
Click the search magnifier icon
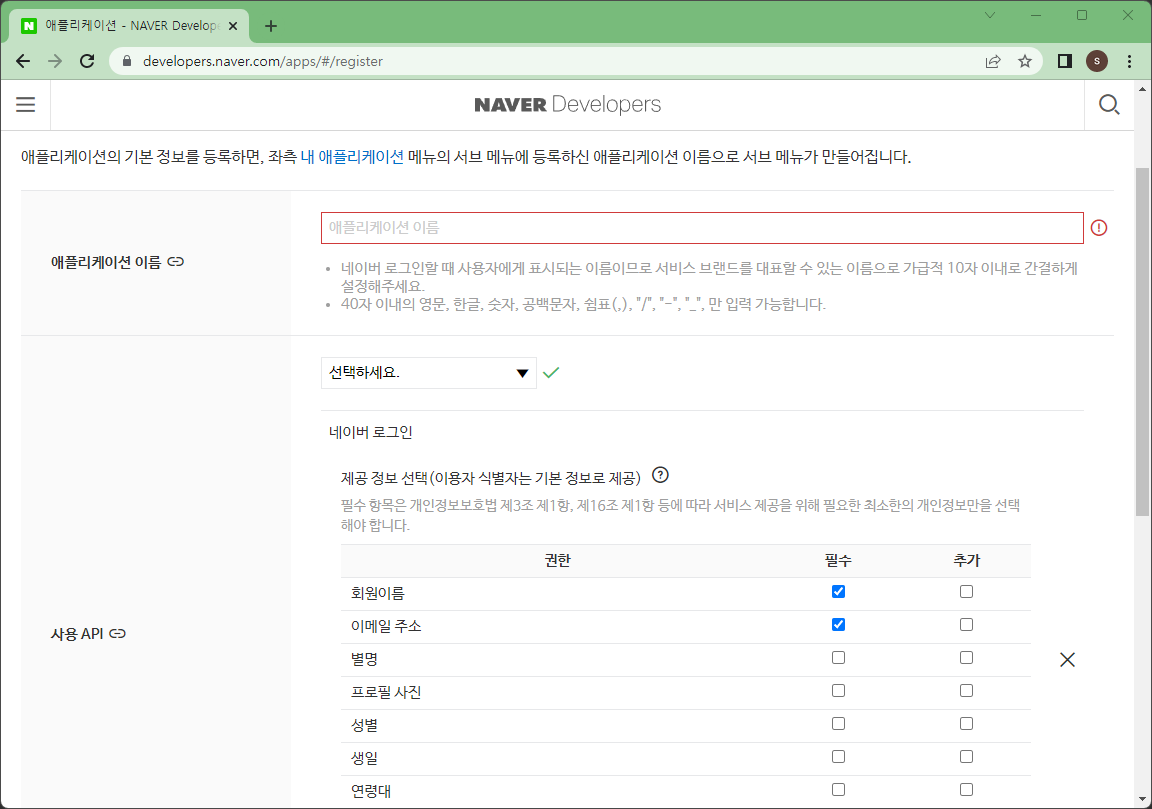pyautogui.click(x=1109, y=105)
